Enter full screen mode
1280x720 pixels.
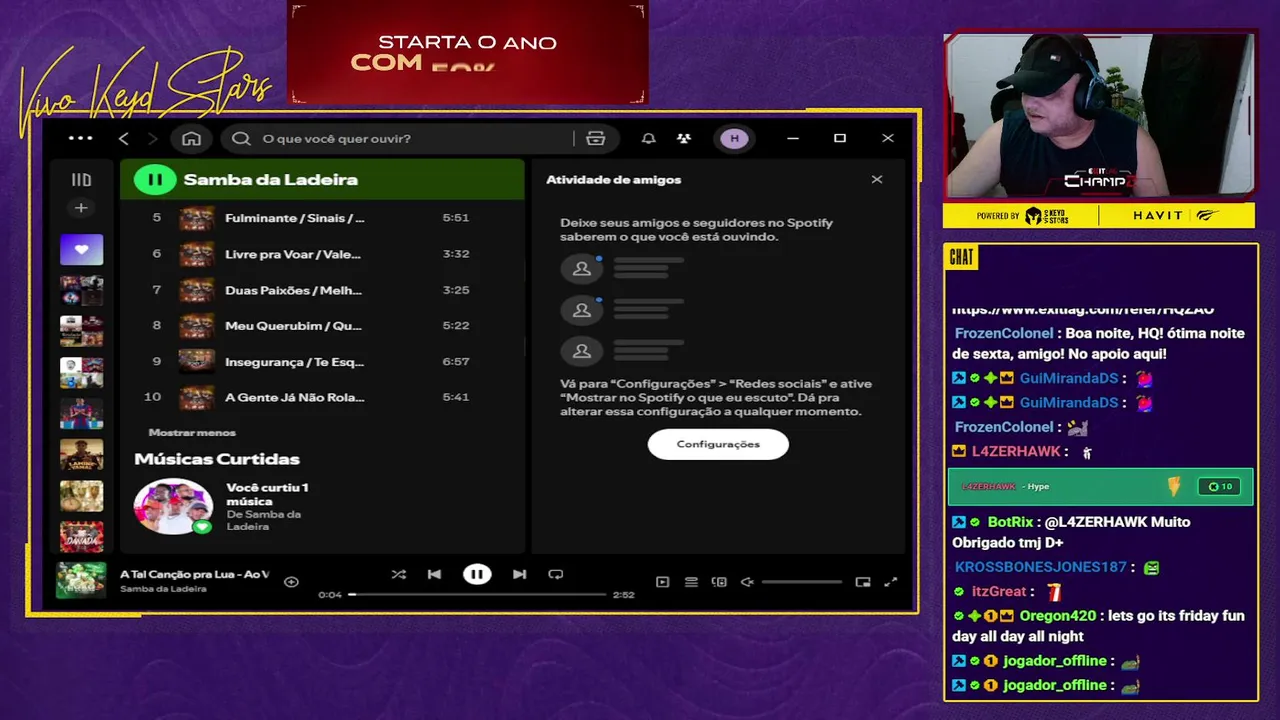point(891,582)
